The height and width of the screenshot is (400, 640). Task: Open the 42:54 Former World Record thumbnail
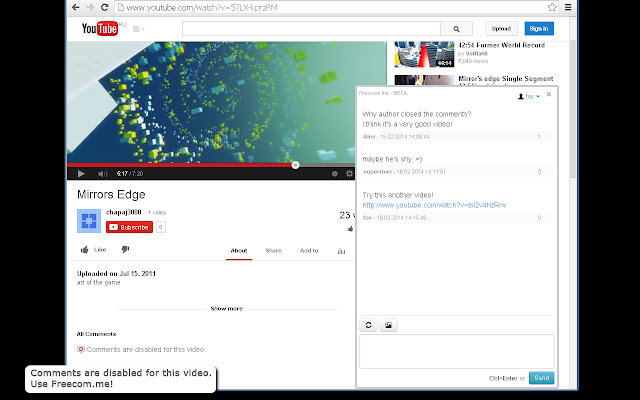[x=424, y=54]
